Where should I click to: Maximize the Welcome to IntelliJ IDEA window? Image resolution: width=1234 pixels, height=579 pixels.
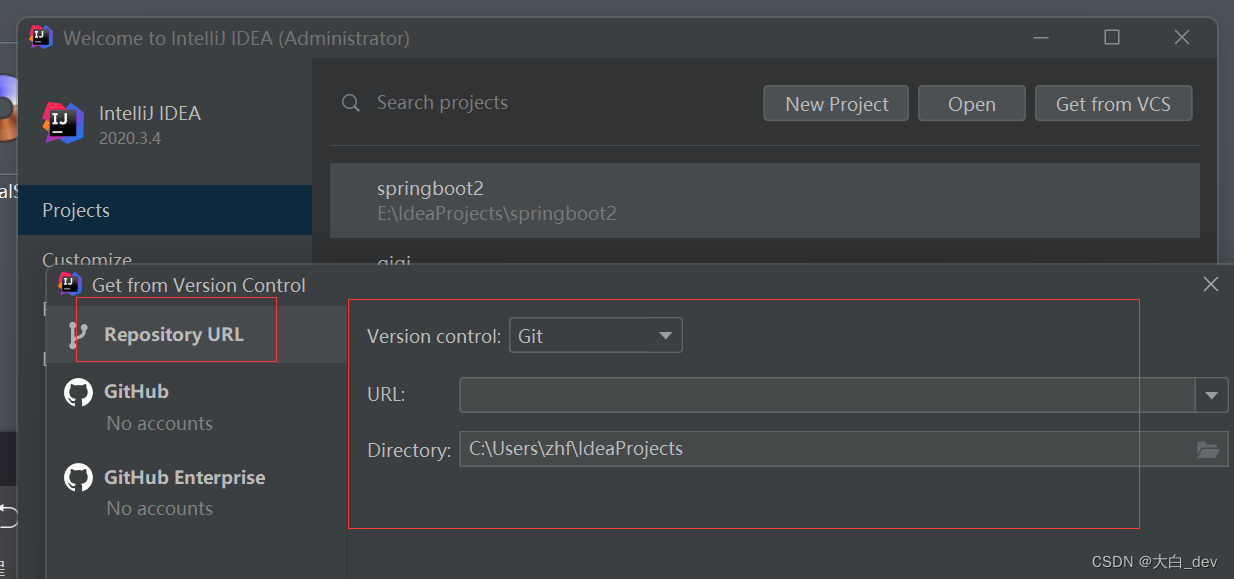(1112, 37)
